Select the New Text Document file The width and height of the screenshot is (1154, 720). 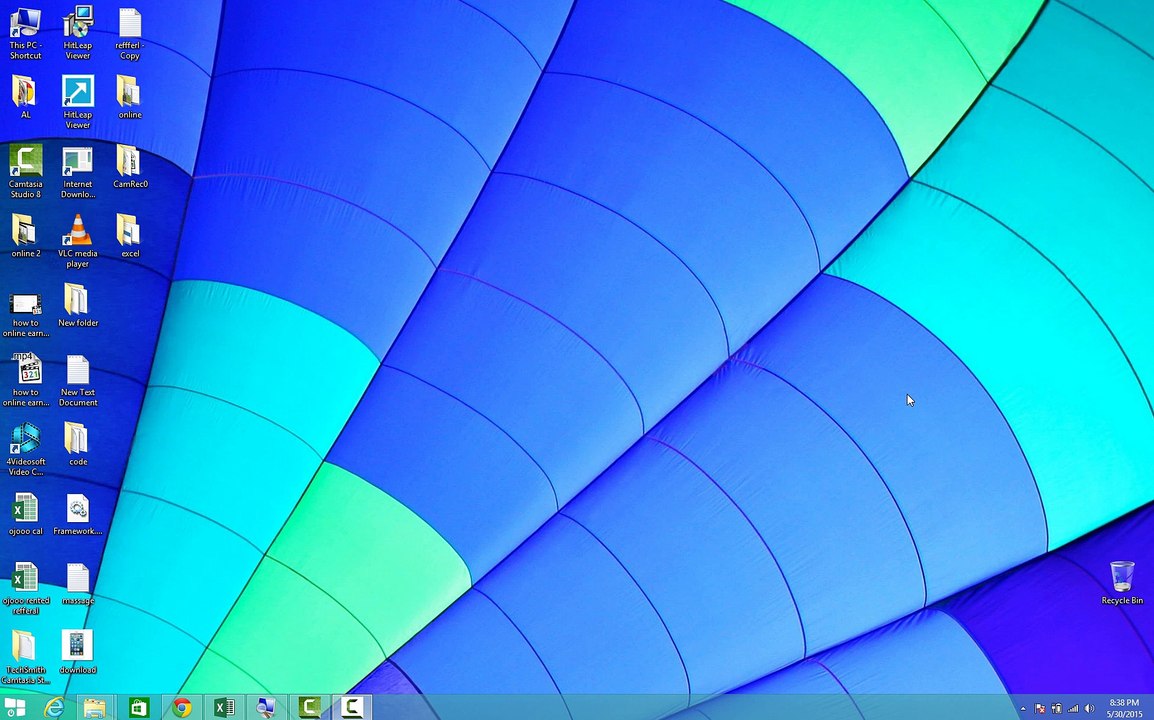pyautogui.click(x=77, y=370)
